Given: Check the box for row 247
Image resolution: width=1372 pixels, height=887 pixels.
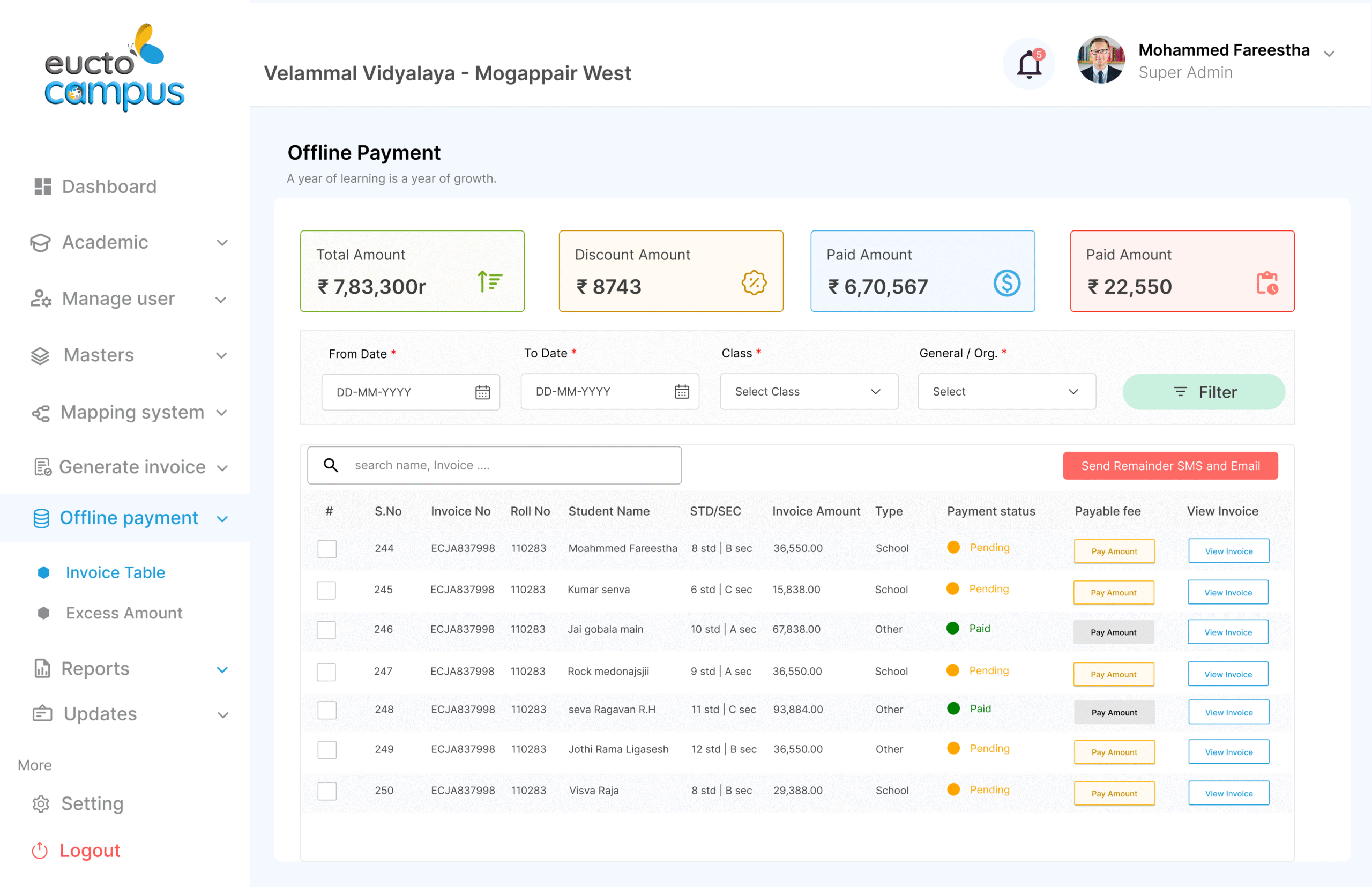Looking at the screenshot, I should 326,672.
